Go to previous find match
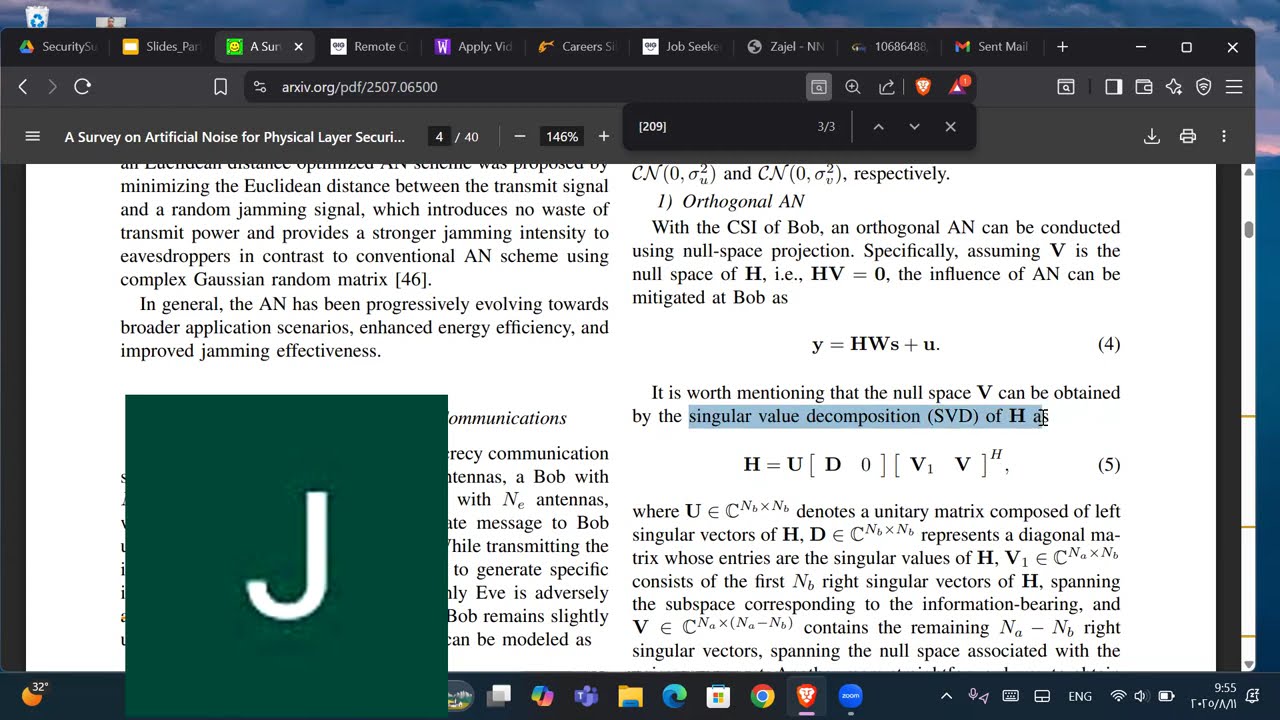Viewport: 1280px width, 720px height. (878, 127)
